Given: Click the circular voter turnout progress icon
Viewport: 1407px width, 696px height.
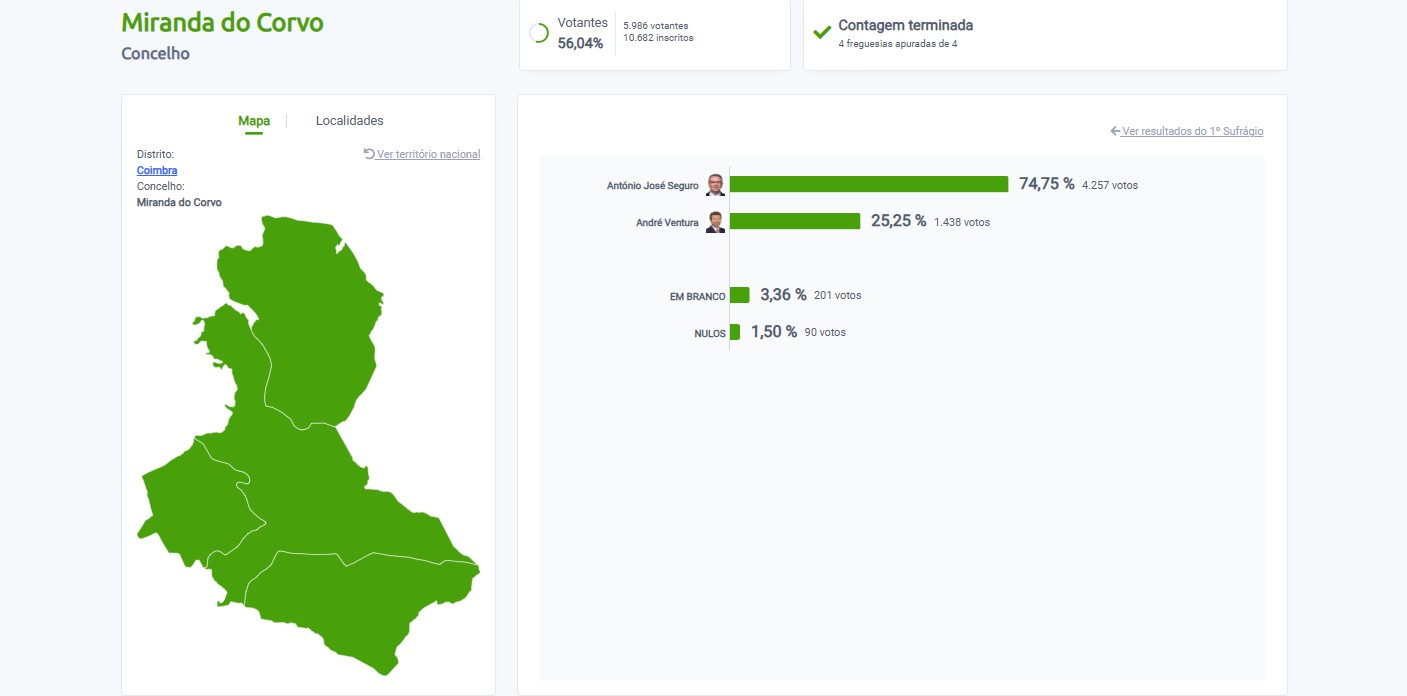Looking at the screenshot, I should tap(539, 33).
